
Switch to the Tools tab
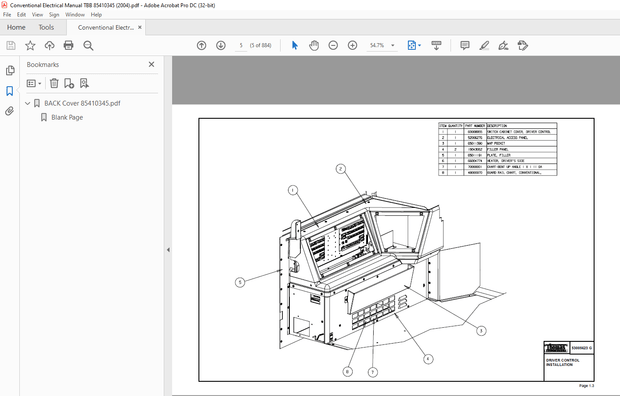tap(46, 27)
